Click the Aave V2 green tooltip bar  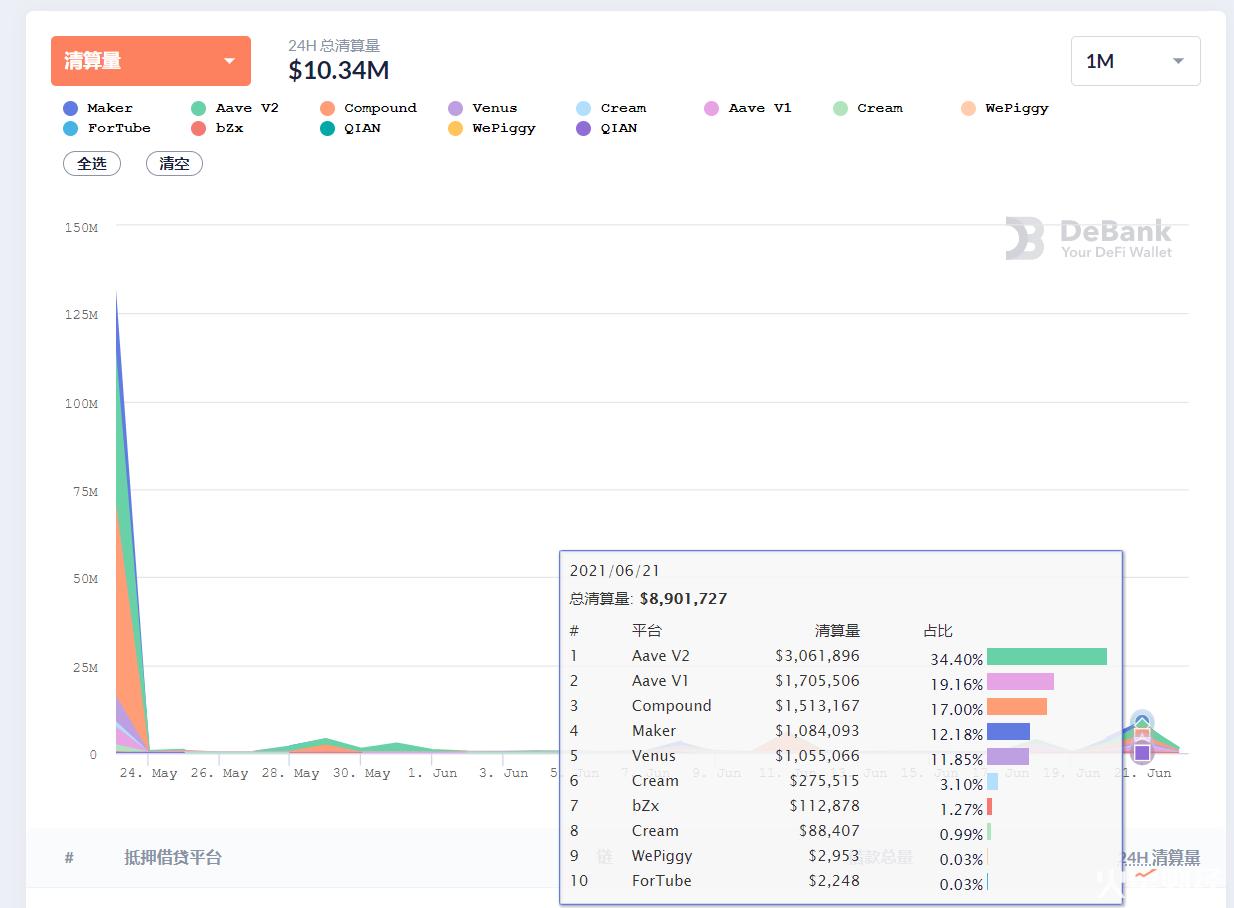pyautogui.click(x=1046, y=656)
